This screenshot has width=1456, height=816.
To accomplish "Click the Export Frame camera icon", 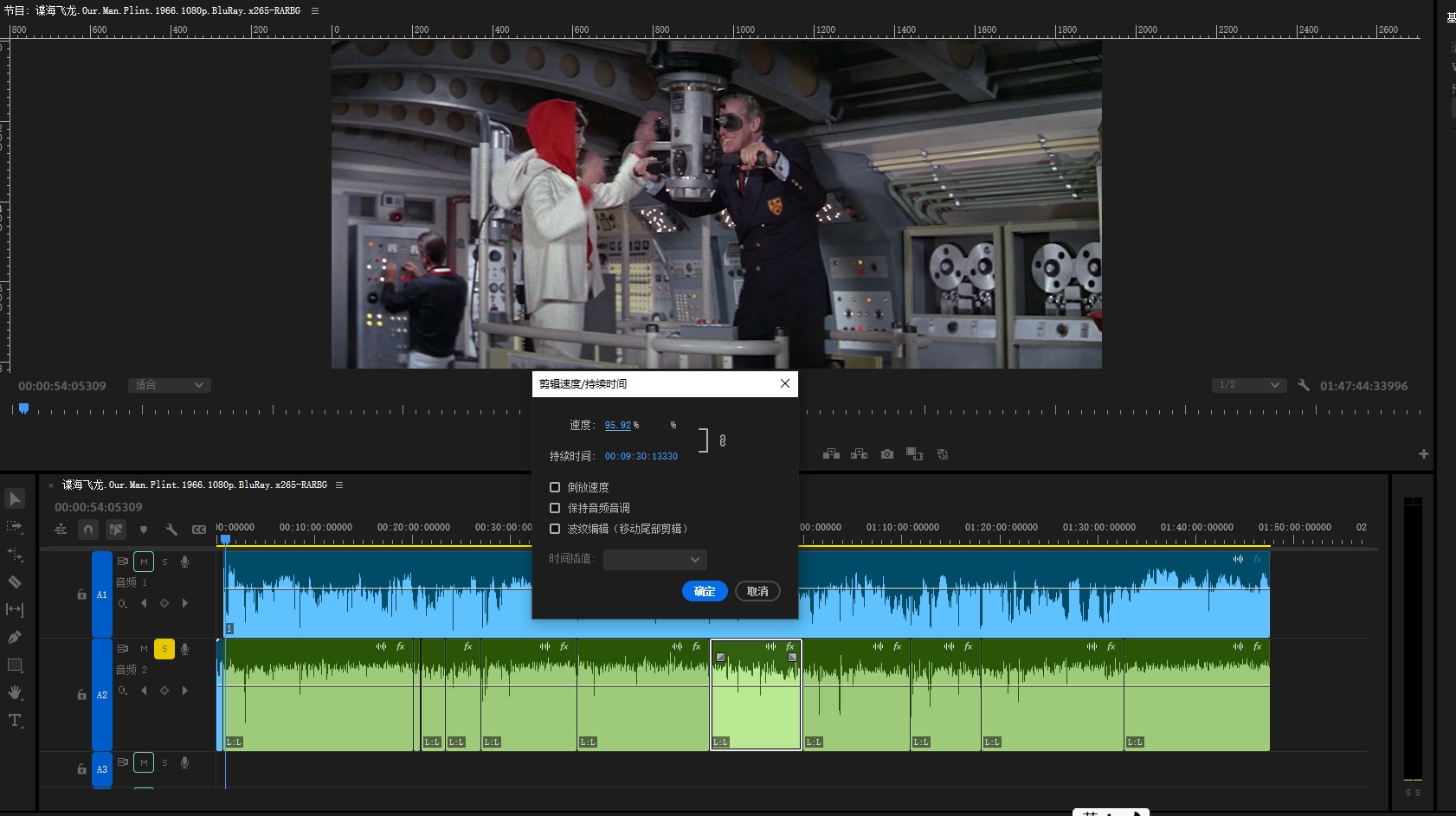I will pos(887,454).
